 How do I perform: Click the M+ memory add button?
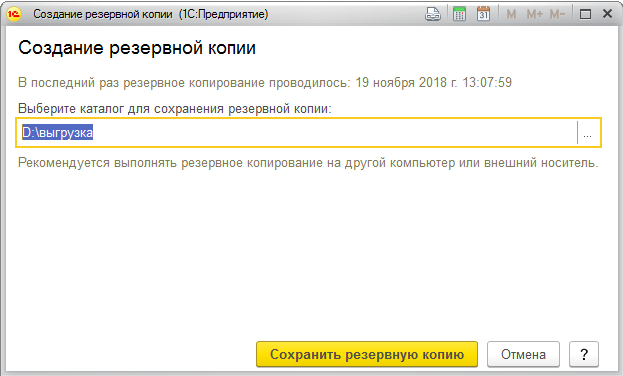[x=534, y=14]
